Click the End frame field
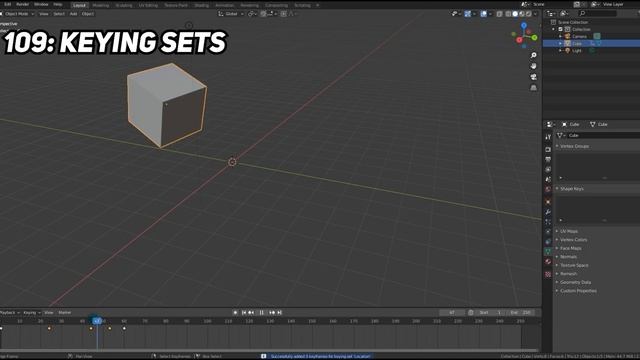This screenshot has width=640, height=360. pos(520,313)
